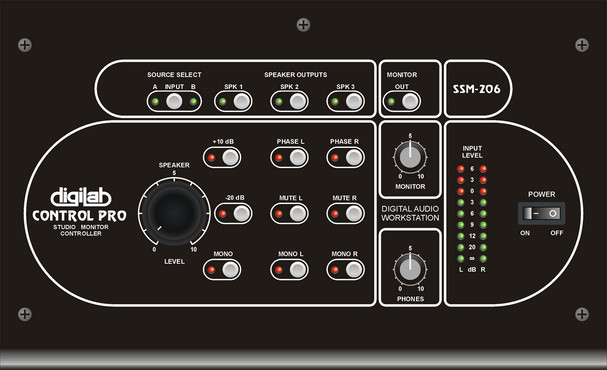
Task: Mute left channel with MUTE L button
Action: [298, 214]
